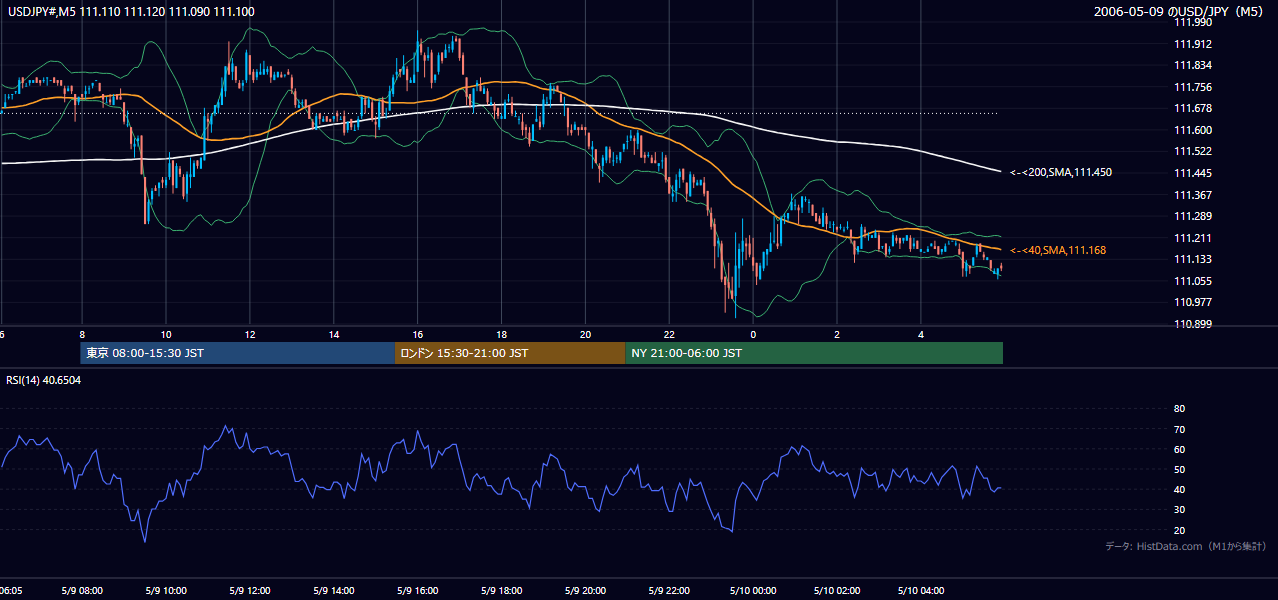This screenshot has height=600, width=1278.
Task: Click price axis value 111.133
Action: click(x=1193, y=260)
